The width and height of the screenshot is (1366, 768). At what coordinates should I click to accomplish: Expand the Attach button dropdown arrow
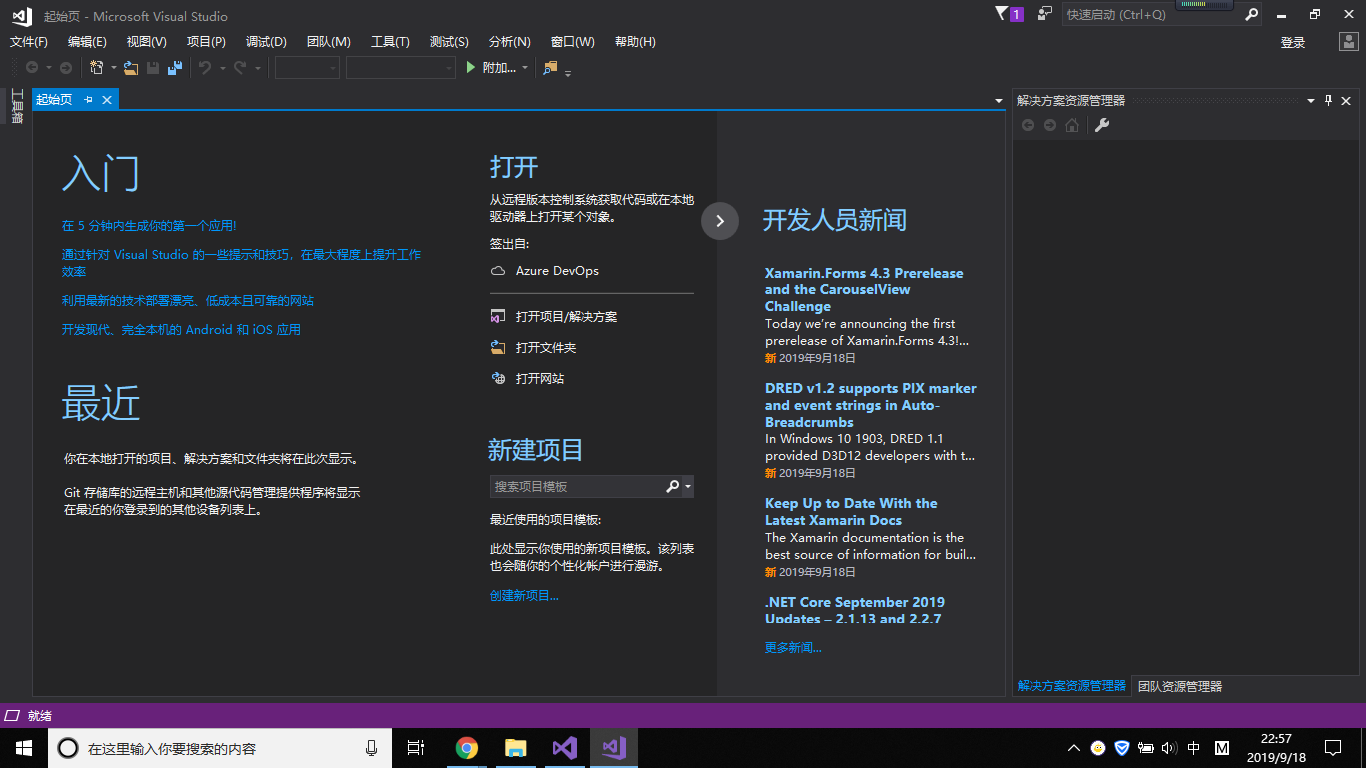click(x=525, y=68)
